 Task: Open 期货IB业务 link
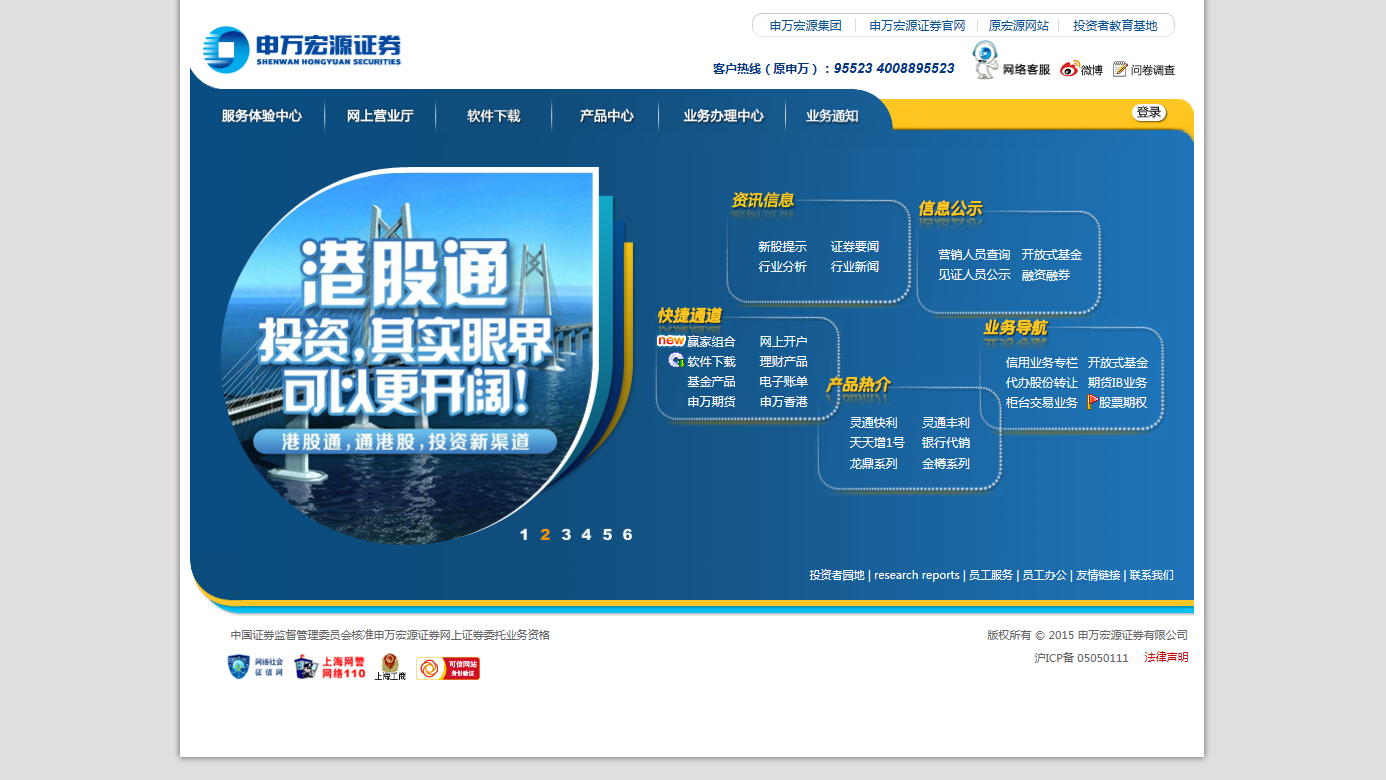1118,383
